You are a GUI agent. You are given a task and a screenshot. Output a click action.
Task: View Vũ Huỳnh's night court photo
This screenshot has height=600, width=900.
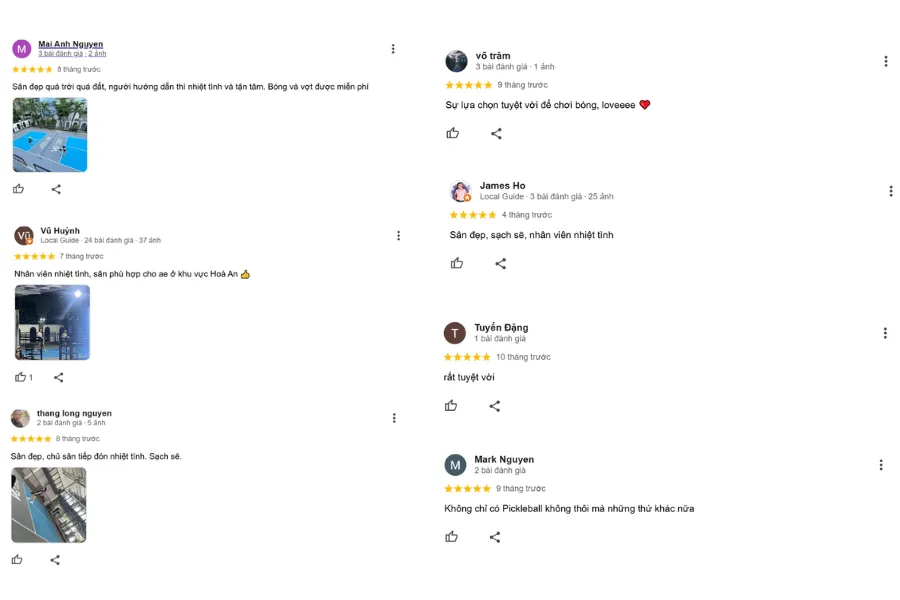click(x=52, y=322)
